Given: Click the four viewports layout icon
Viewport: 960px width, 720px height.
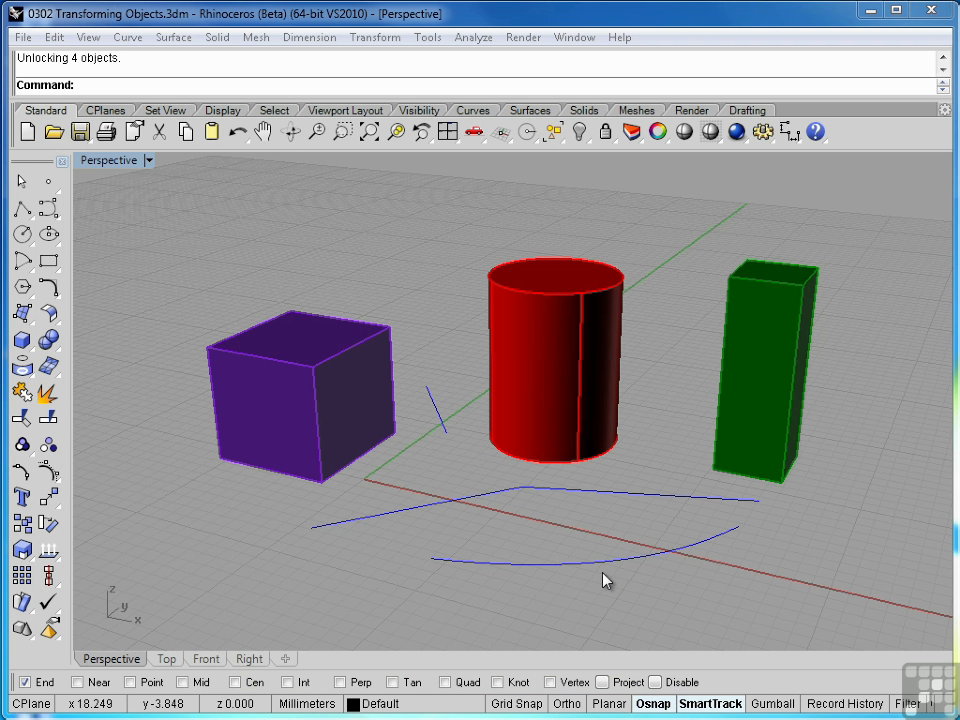Looking at the screenshot, I should 448,132.
